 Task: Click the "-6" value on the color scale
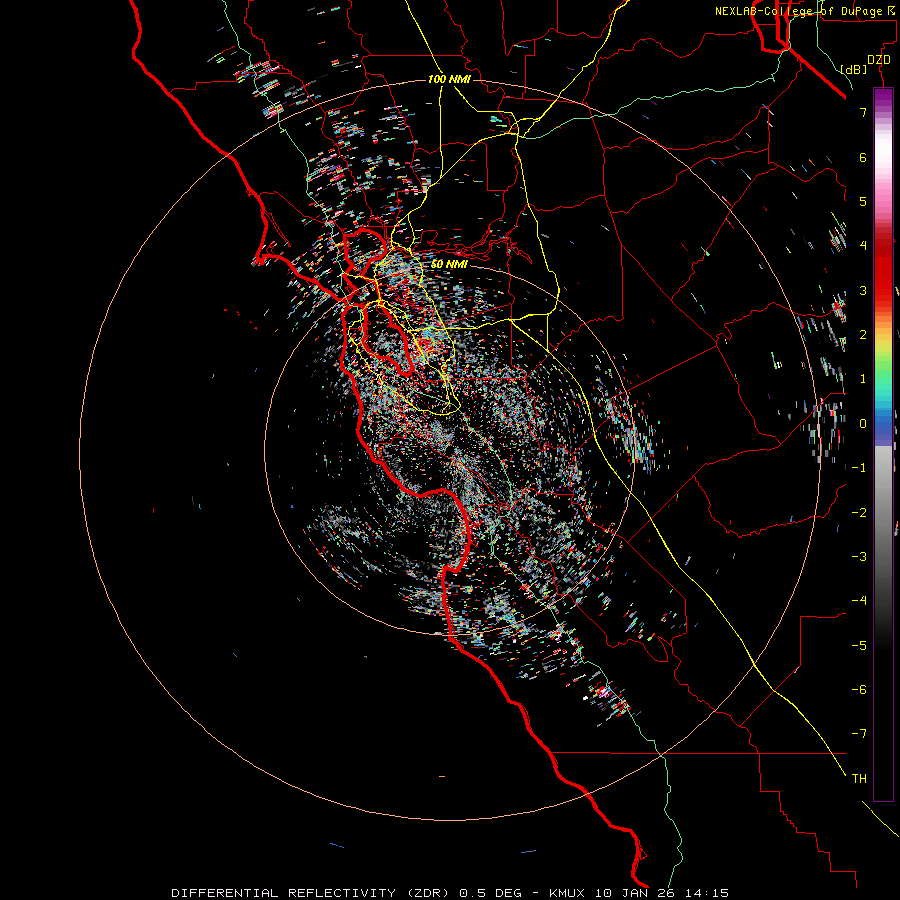tap(859, 689)
